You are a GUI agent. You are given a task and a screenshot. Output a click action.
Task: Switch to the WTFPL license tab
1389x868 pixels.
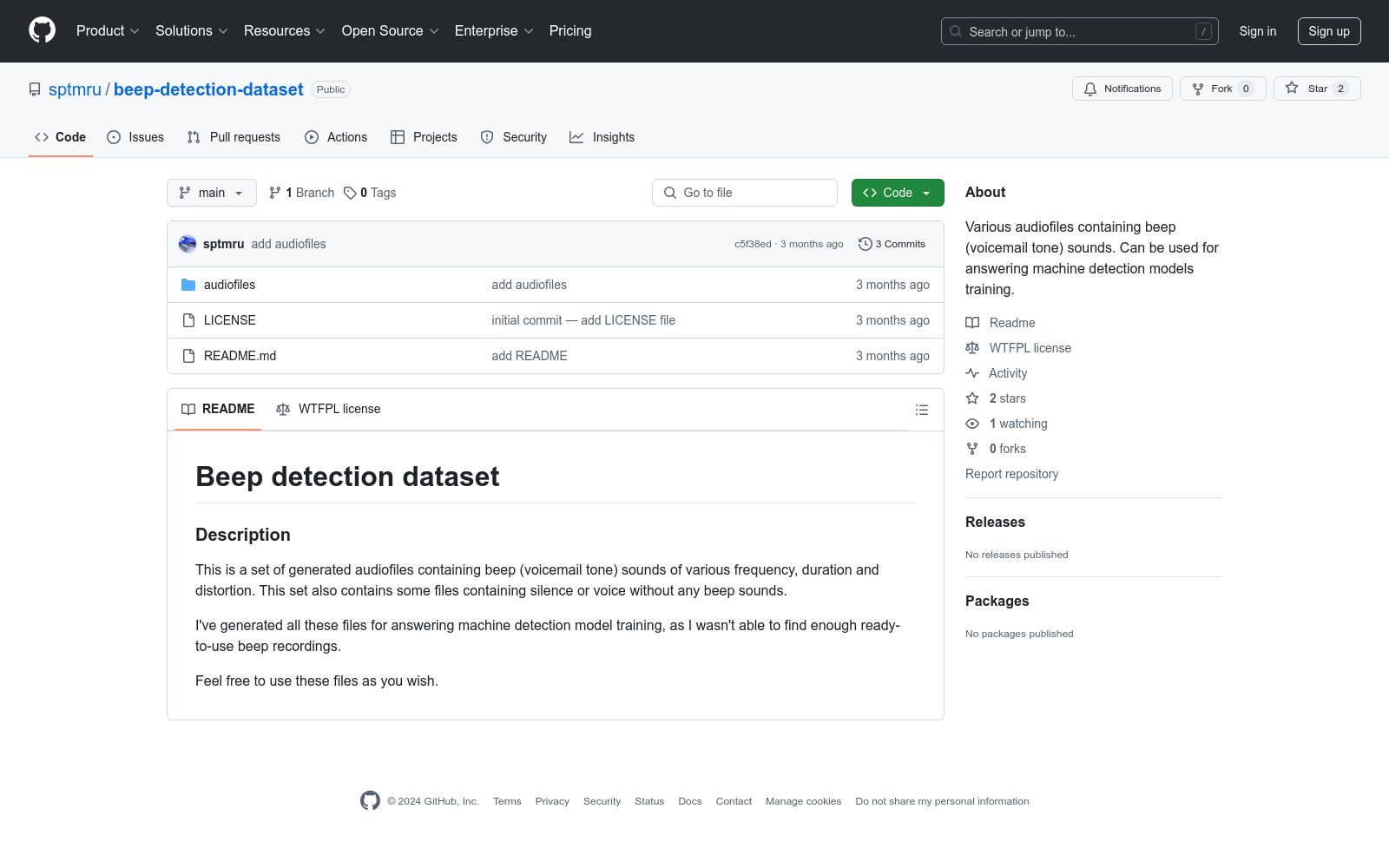[328, 409]
